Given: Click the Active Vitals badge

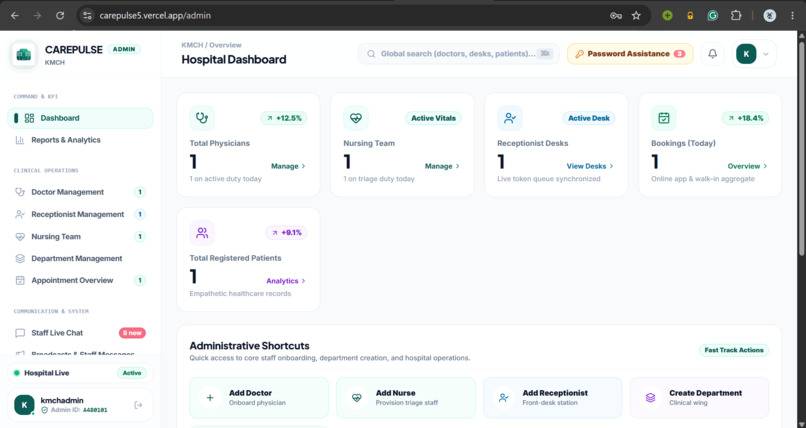Looking at the screenshot, I should point(433,118).
